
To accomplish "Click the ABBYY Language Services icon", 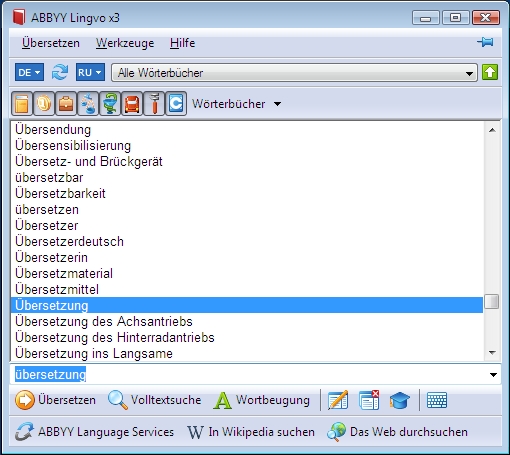I will pyautogui.click(x=24, y=432).
